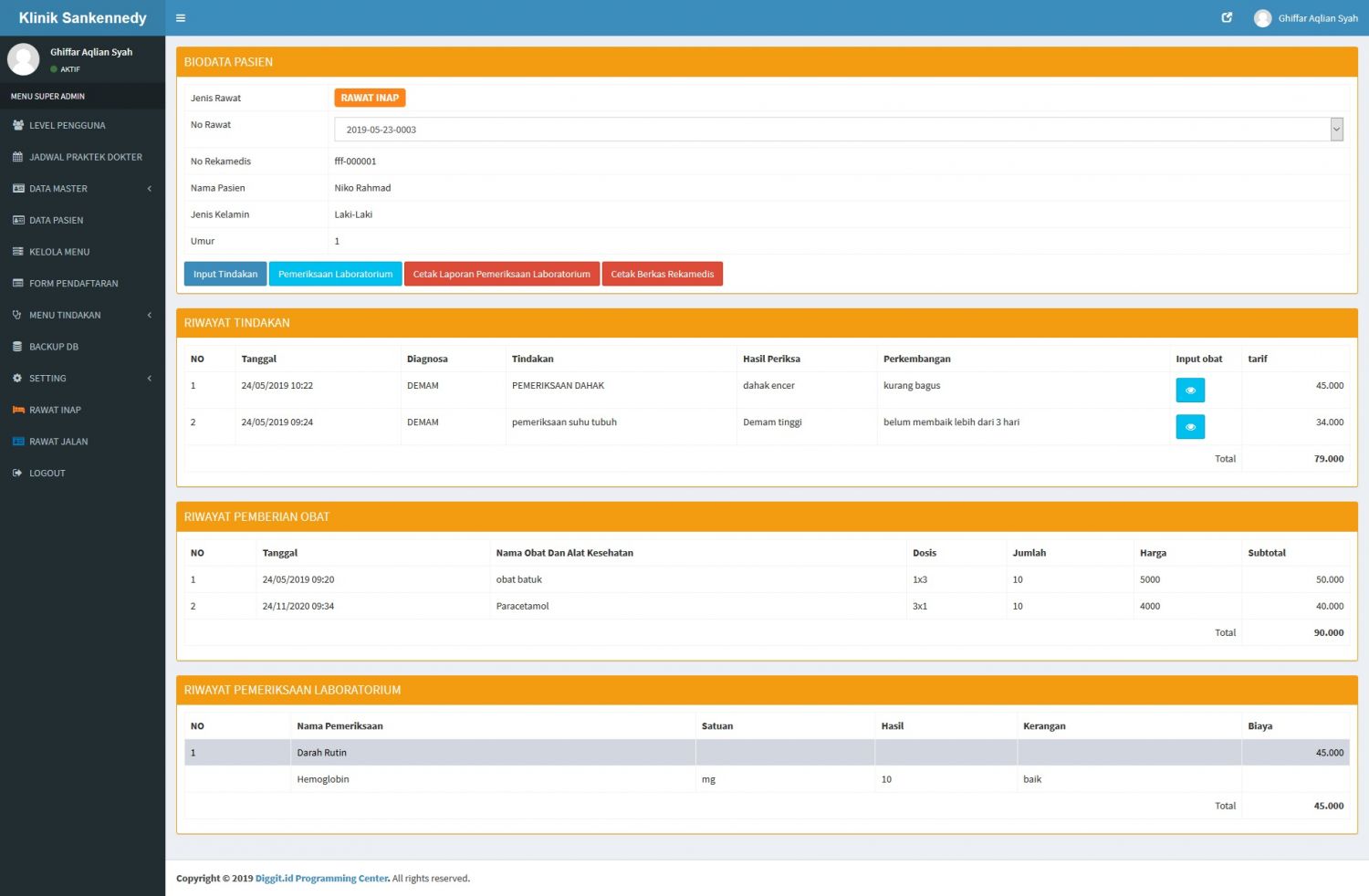Open the Diggit.id Programming Center link
This screenshot has width=1369, height=896.
tap(322, 879)
